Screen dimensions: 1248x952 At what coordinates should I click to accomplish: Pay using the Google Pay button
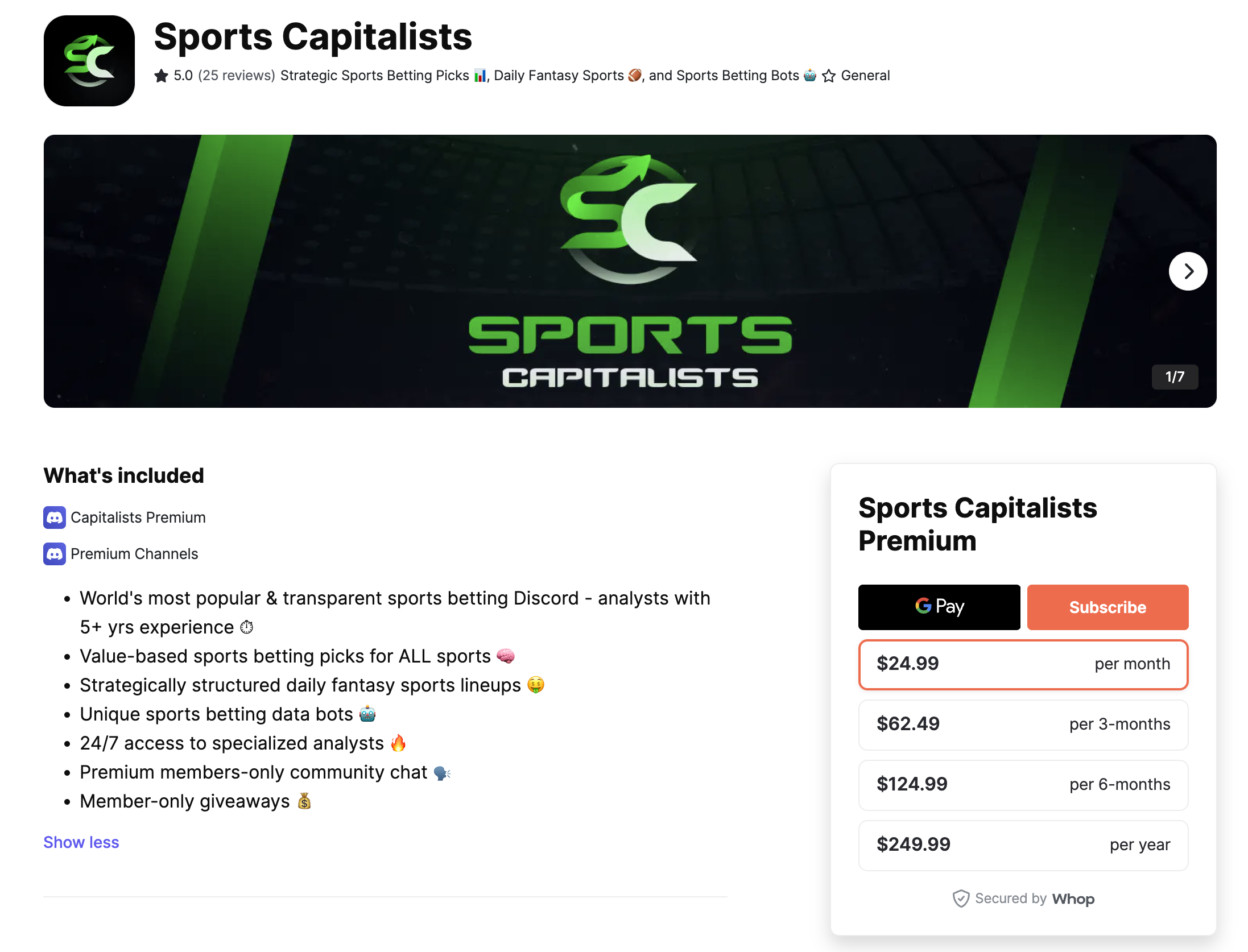pyautogui.click(x=939, y=607)
